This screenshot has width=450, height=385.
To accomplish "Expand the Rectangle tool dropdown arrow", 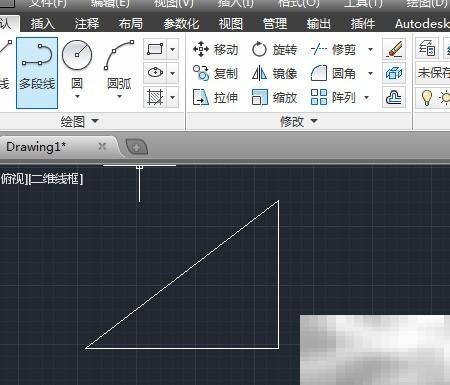I will (x=172, y=49).
